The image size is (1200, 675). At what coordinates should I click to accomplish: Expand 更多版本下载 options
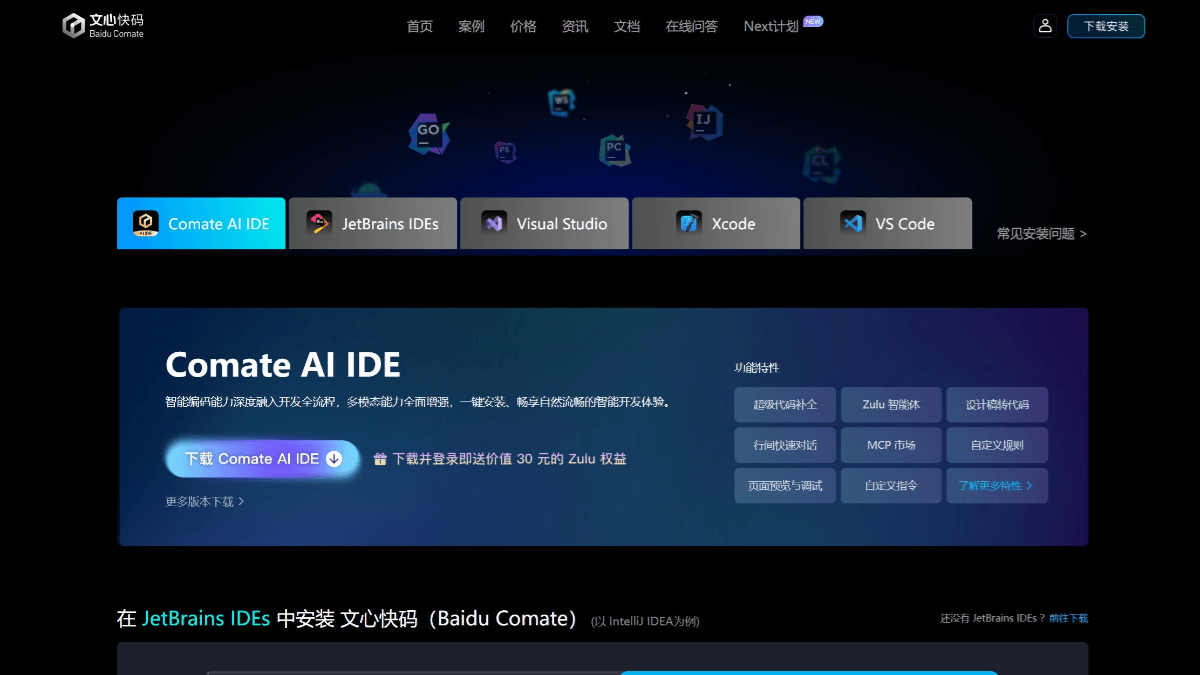207,501
